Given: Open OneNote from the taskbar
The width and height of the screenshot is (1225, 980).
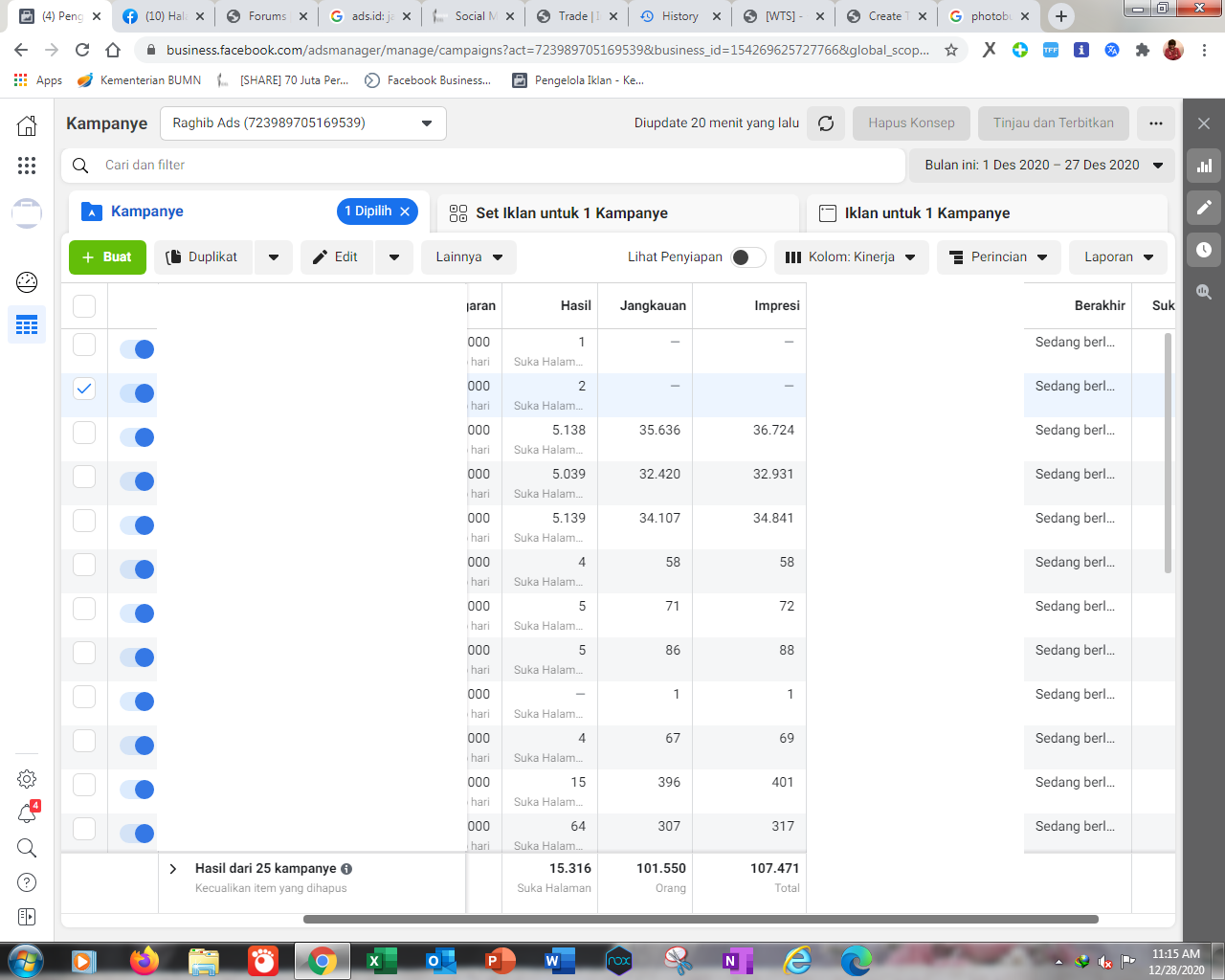Looking at the screenshot, I should pos(738,960).
